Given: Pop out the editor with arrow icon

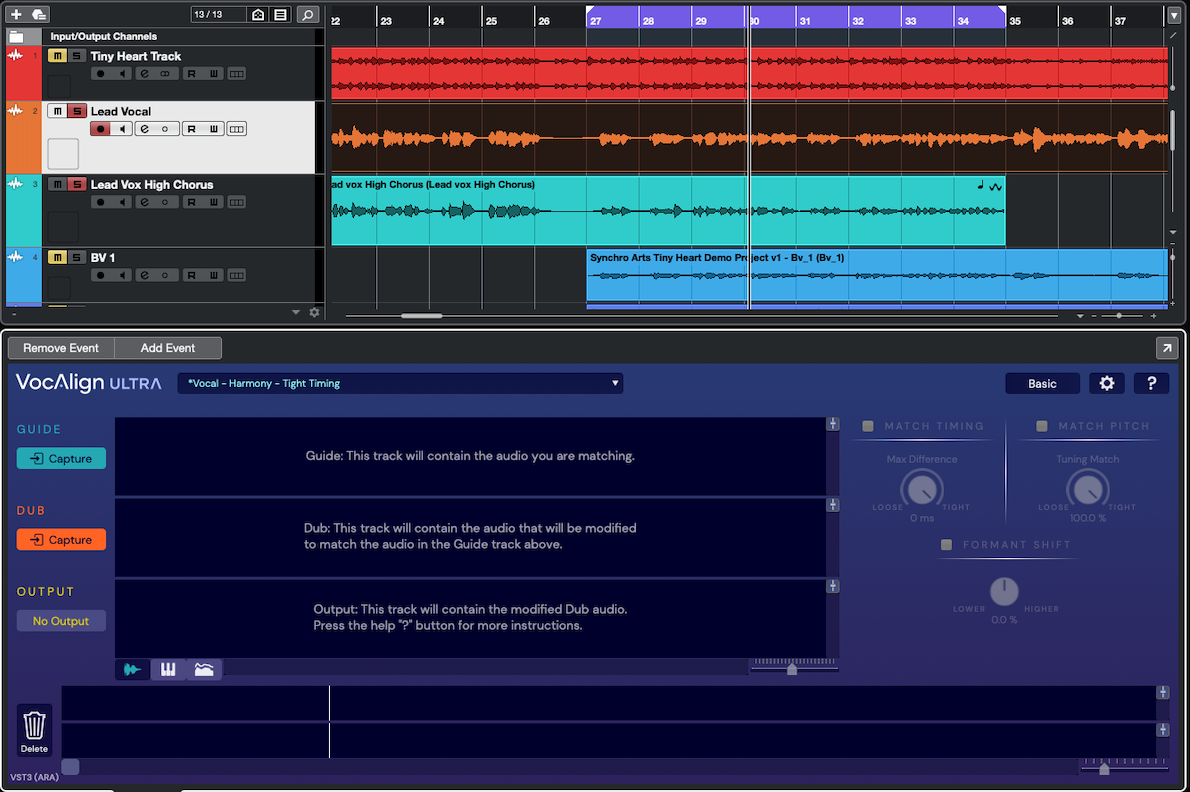Looking at the screenshot, I should coord(1166,348).
